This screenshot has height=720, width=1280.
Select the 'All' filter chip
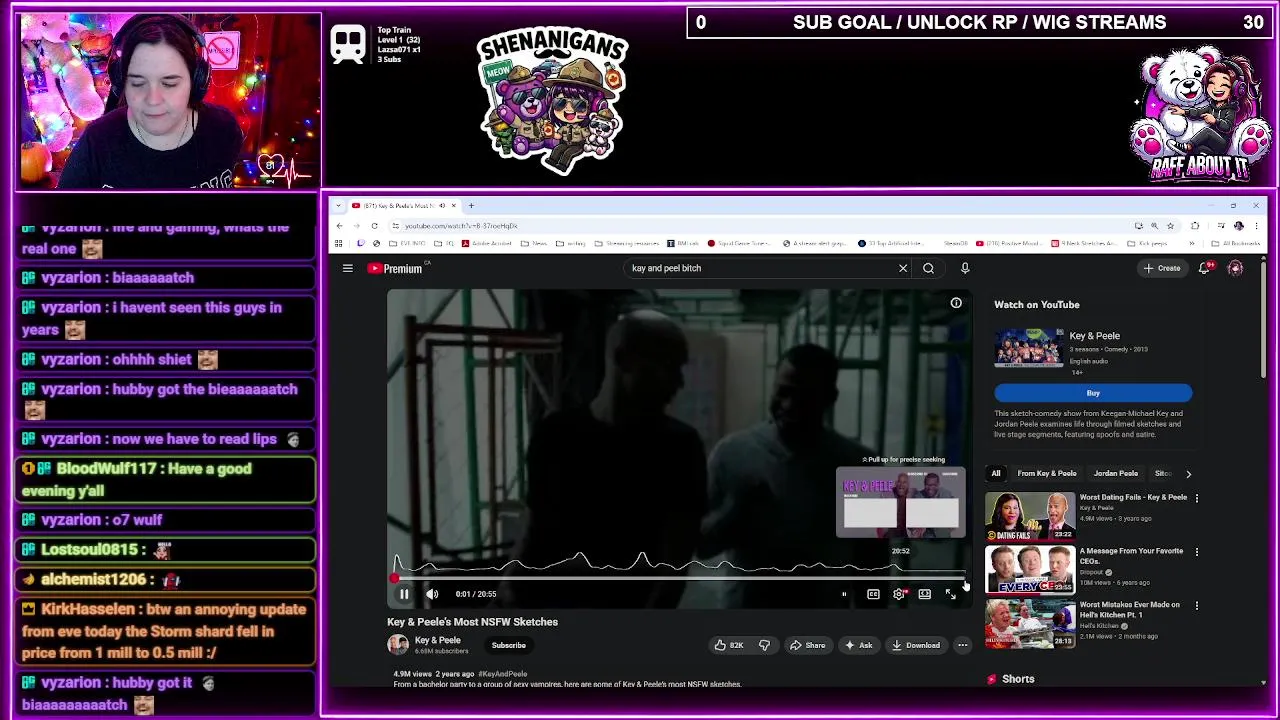point(995,473)
